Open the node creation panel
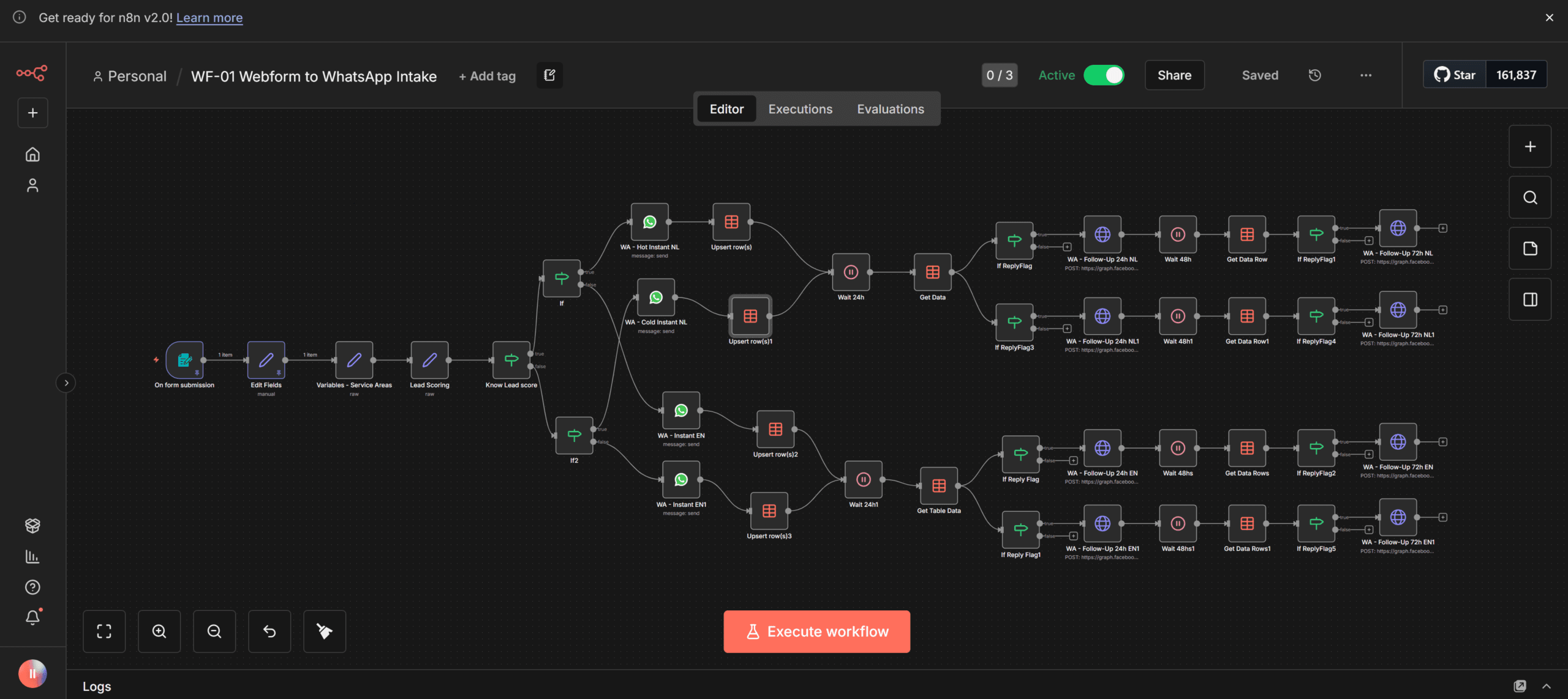Image resolution: width=1568 pixels, height=699 pixels. 1529,146
